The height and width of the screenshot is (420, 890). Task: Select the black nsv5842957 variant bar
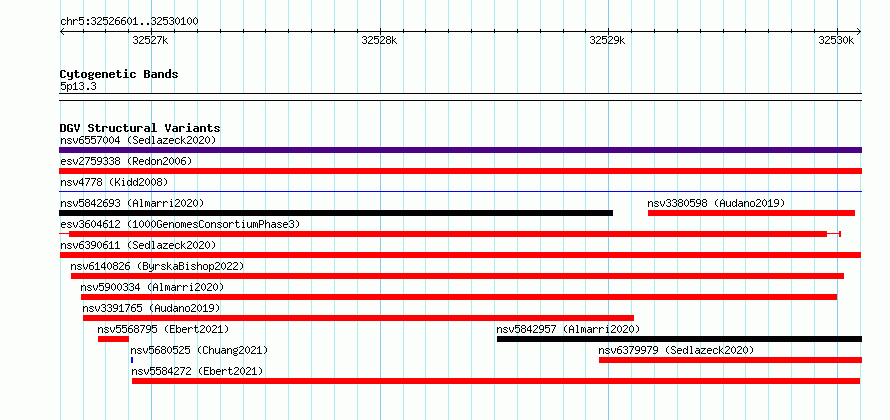679,339
